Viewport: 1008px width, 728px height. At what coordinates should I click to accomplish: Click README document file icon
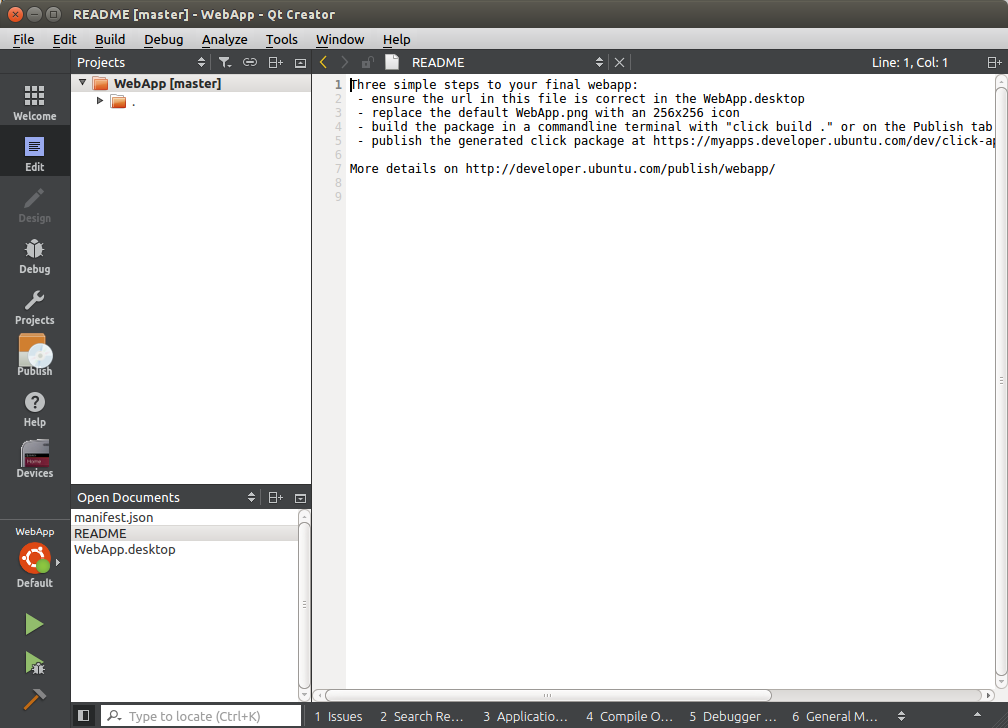[x=392, y=62]
